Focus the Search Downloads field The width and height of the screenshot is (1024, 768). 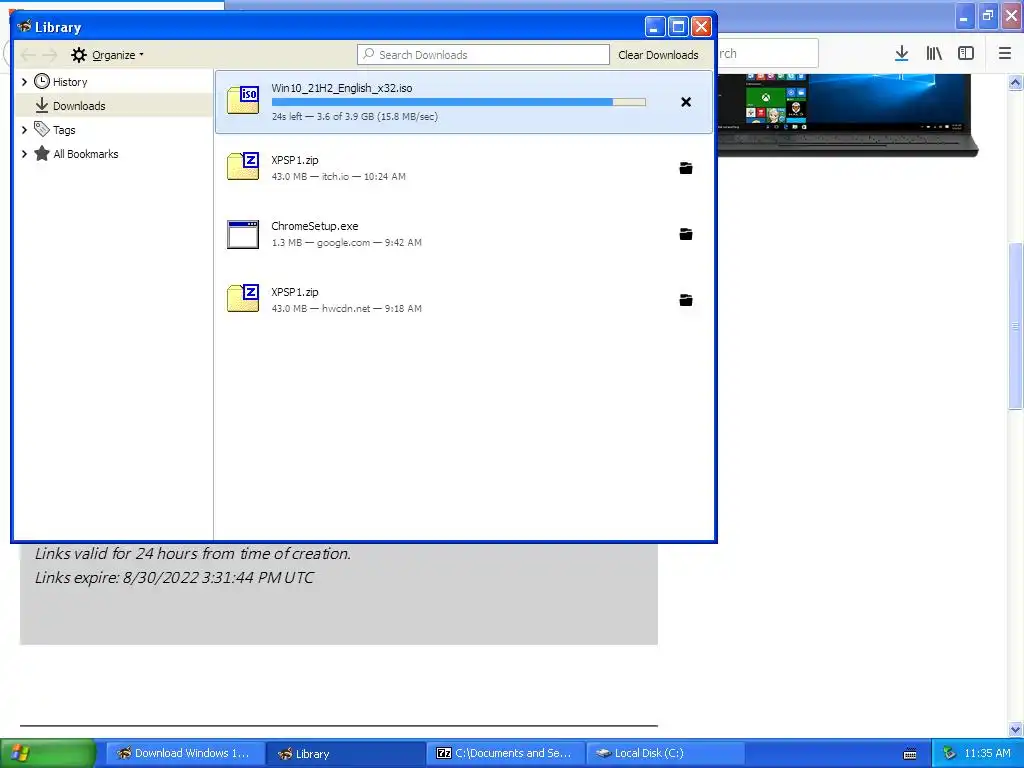coord(483,54)
